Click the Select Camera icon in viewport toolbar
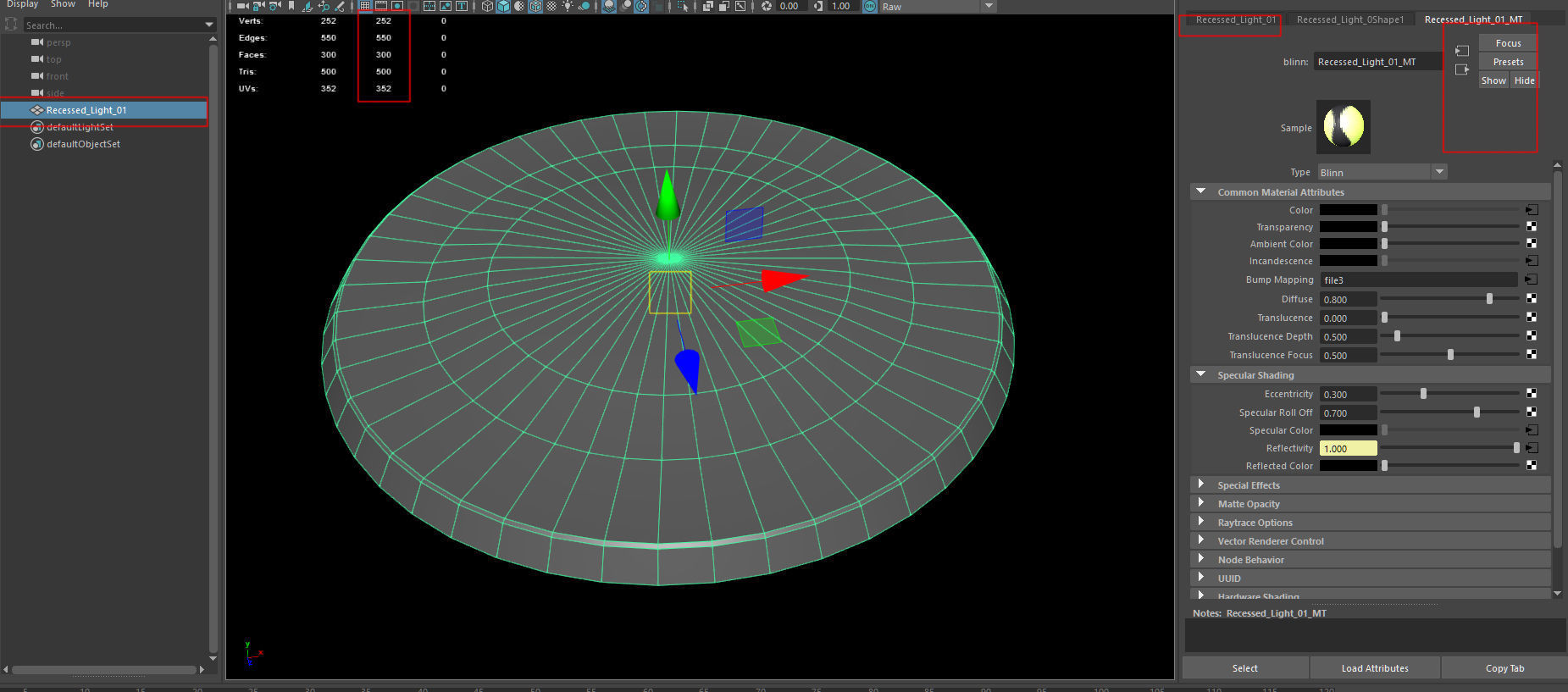1568x692 pixels. tap(242, 6)
